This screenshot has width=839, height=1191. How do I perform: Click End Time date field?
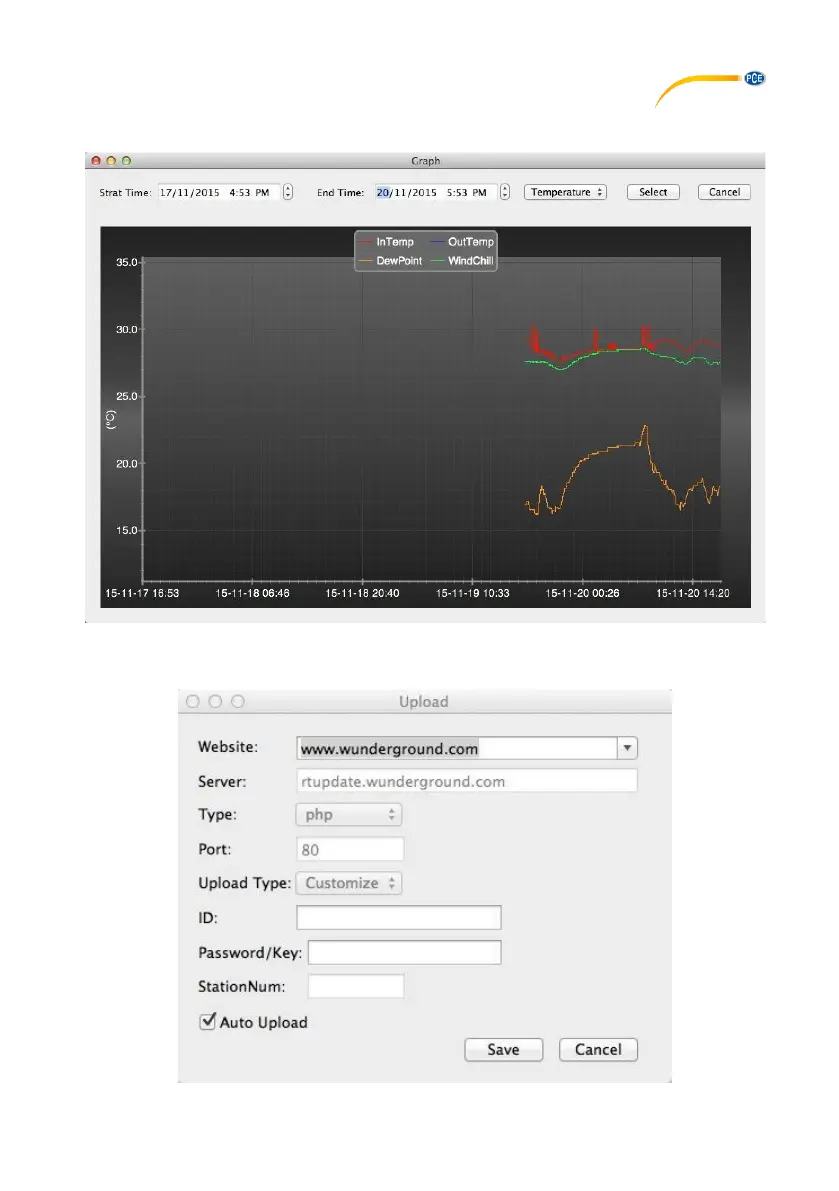click(x=436, y=193)
